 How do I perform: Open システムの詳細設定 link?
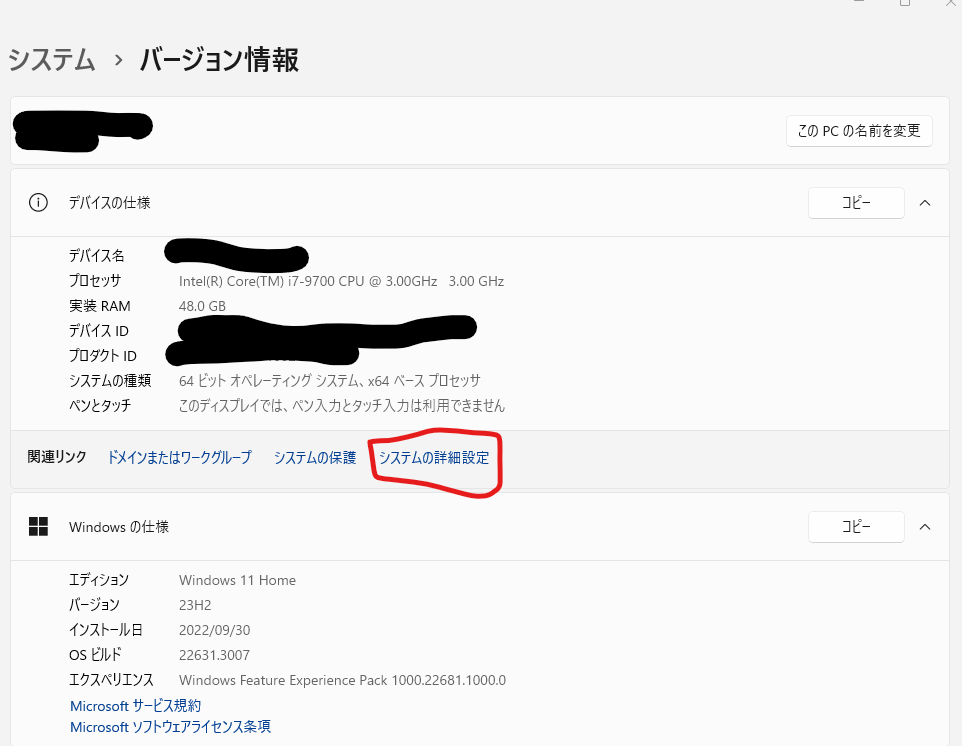434,458
